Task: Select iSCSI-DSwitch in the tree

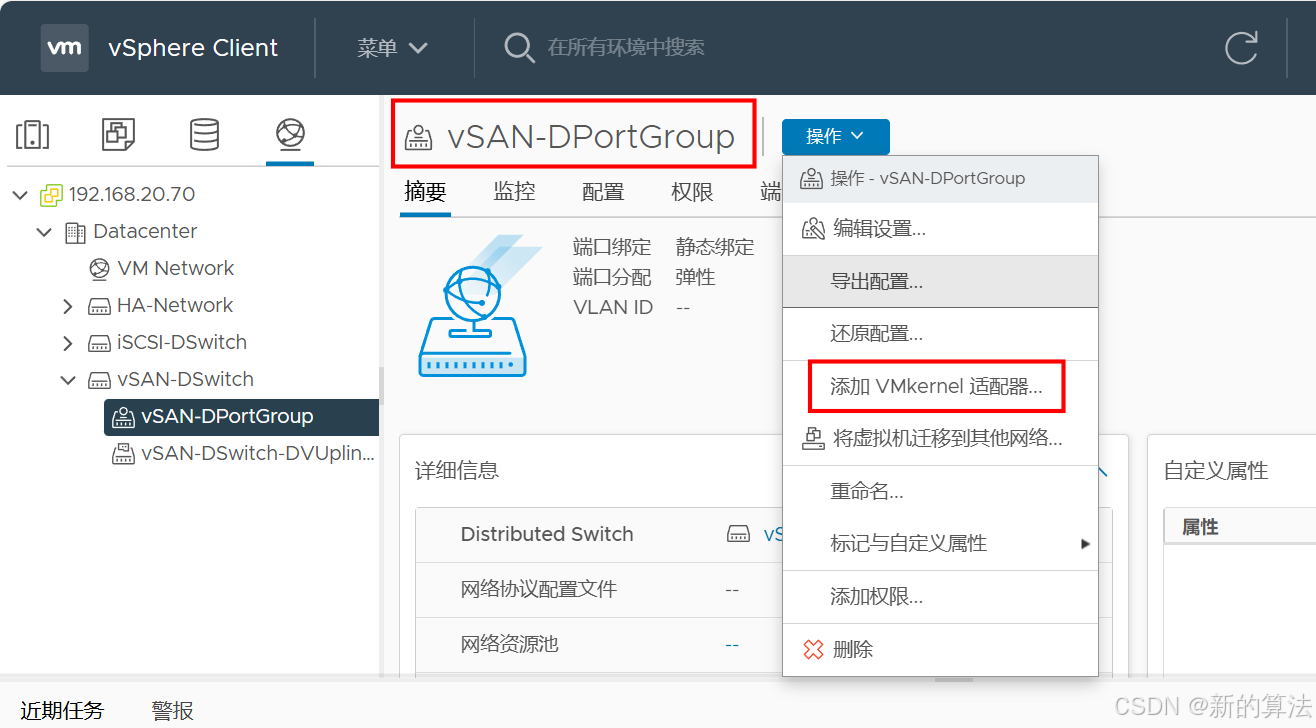Action: 181,342
